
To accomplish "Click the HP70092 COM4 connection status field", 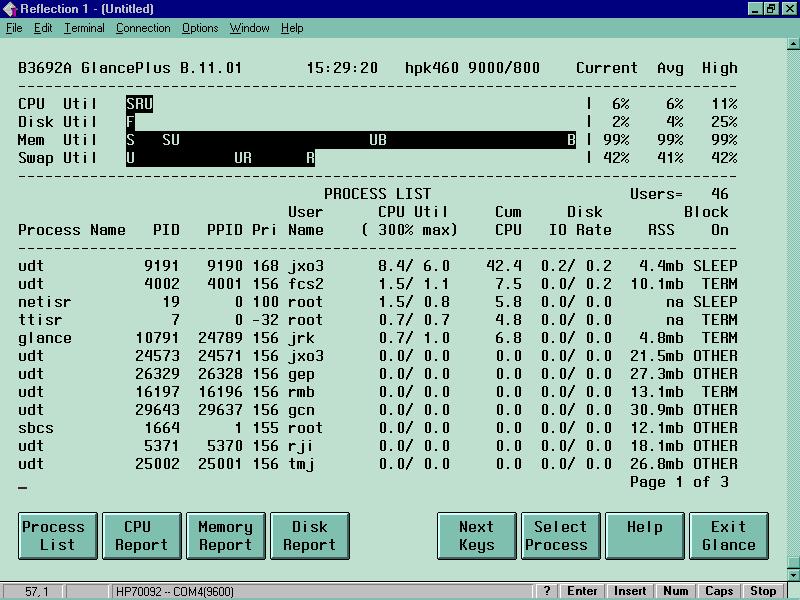I will tap(175, 591).
